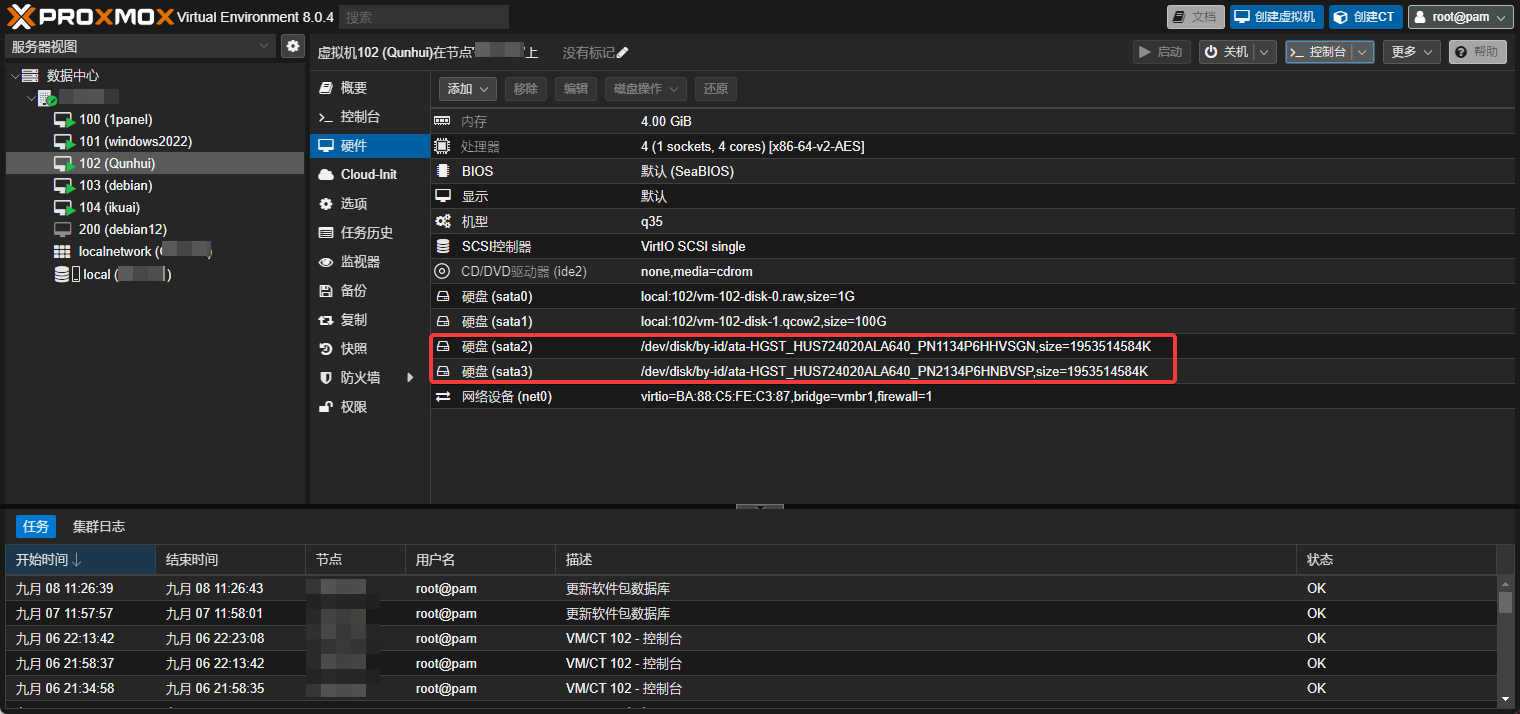Click the 创建虚拟机 button
Viewport: 1520px width, 714px height.
(1276, 17)
